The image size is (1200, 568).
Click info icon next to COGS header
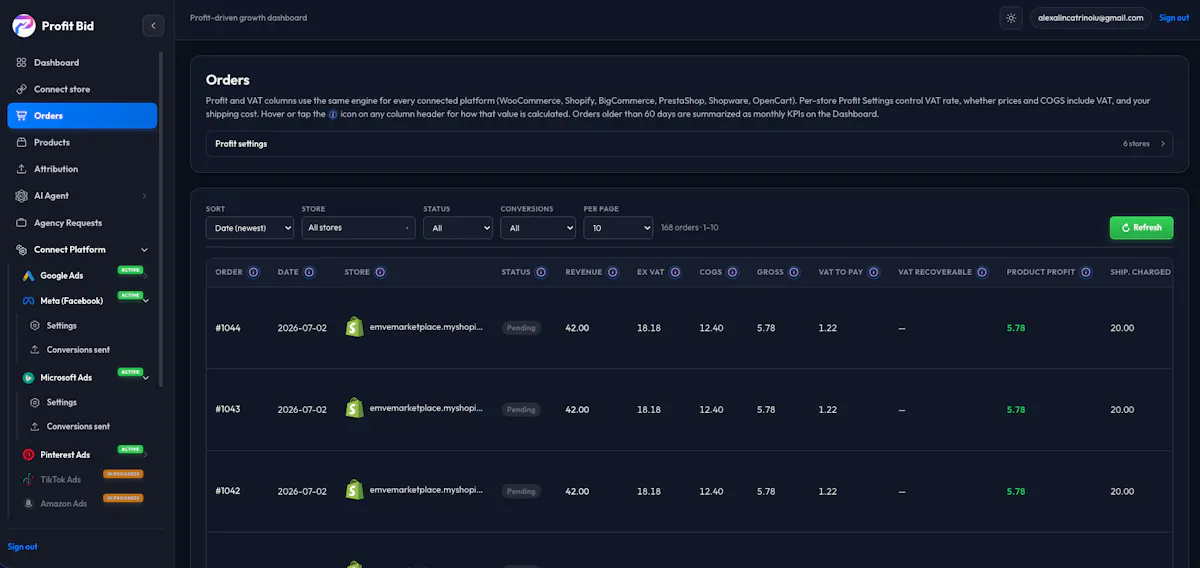[732, 272]
